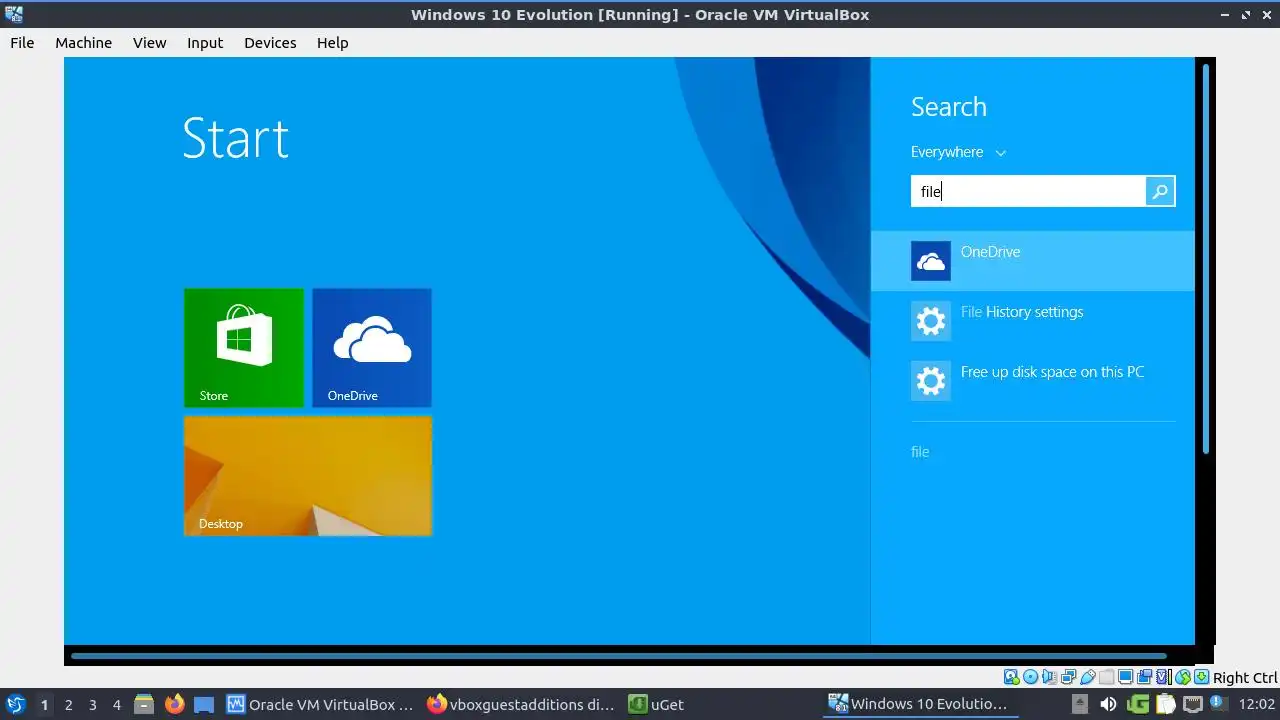Click the uGet tray icon
Screen dimensions: 1280x720
pos(1138,704)
